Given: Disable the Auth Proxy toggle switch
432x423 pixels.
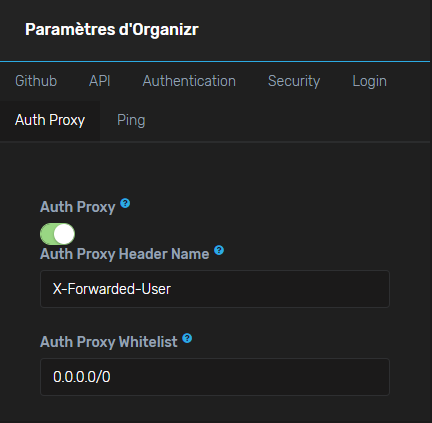Looking at the screenshot, I should click(57, 234).
